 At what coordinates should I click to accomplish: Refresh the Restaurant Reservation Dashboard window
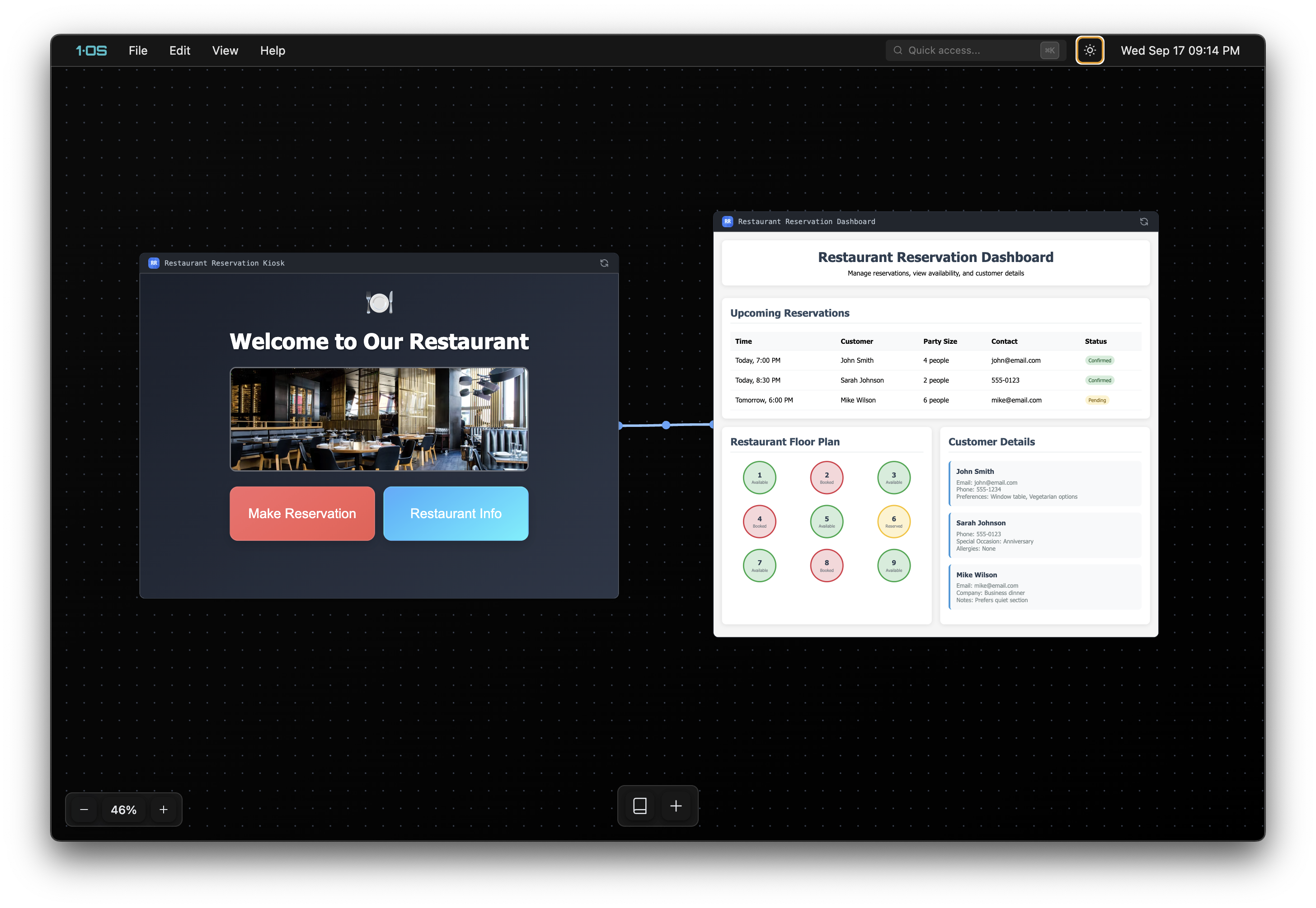(x=1143, y=222)
